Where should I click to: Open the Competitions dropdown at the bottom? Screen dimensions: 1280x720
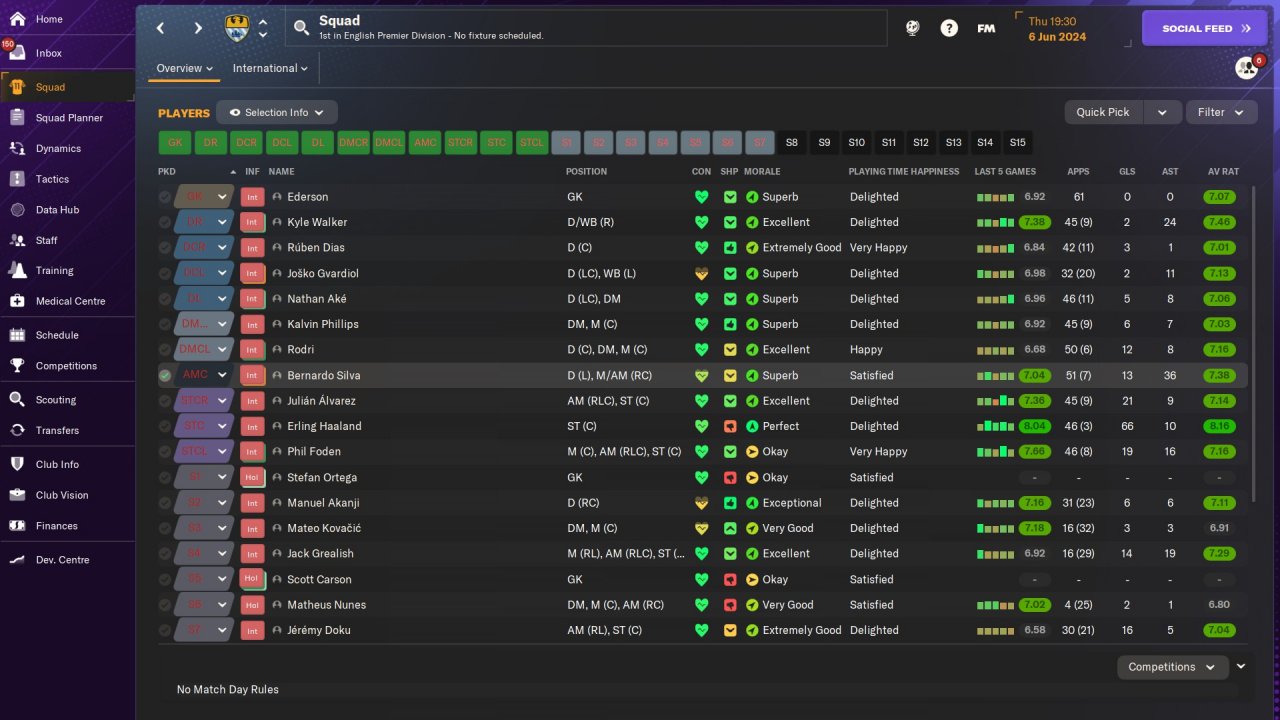click(x=1172, y=667)
